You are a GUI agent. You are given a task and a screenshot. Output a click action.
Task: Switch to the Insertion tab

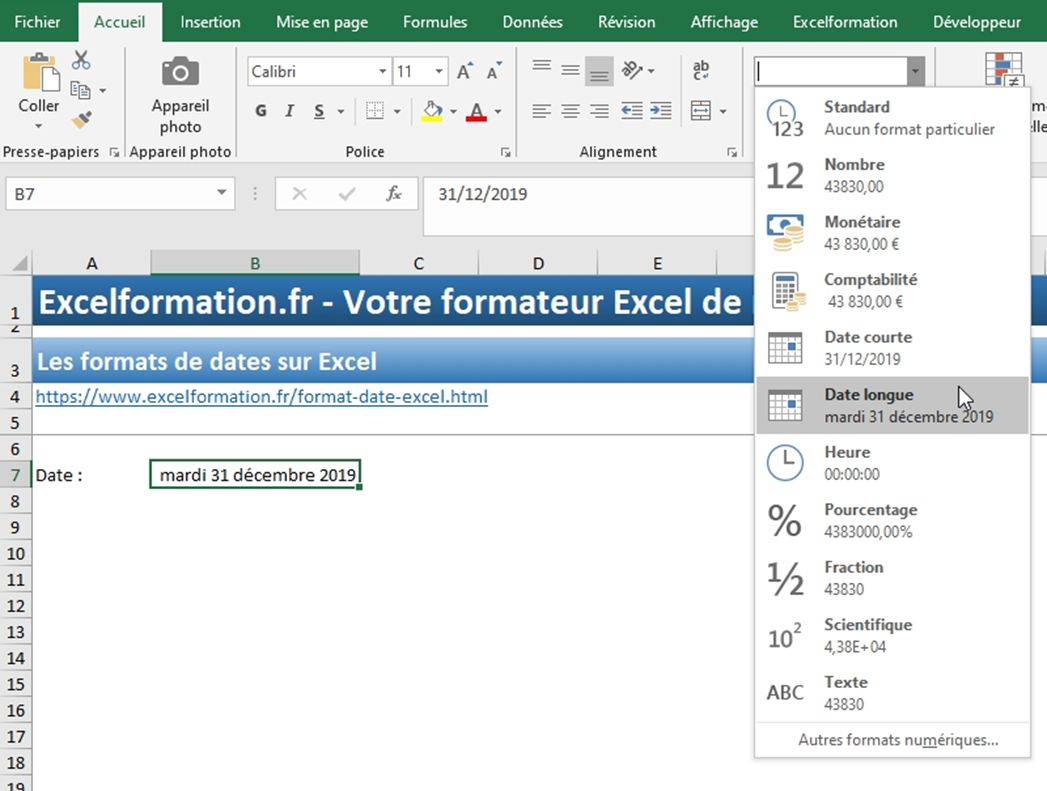(x=210, y=22)
